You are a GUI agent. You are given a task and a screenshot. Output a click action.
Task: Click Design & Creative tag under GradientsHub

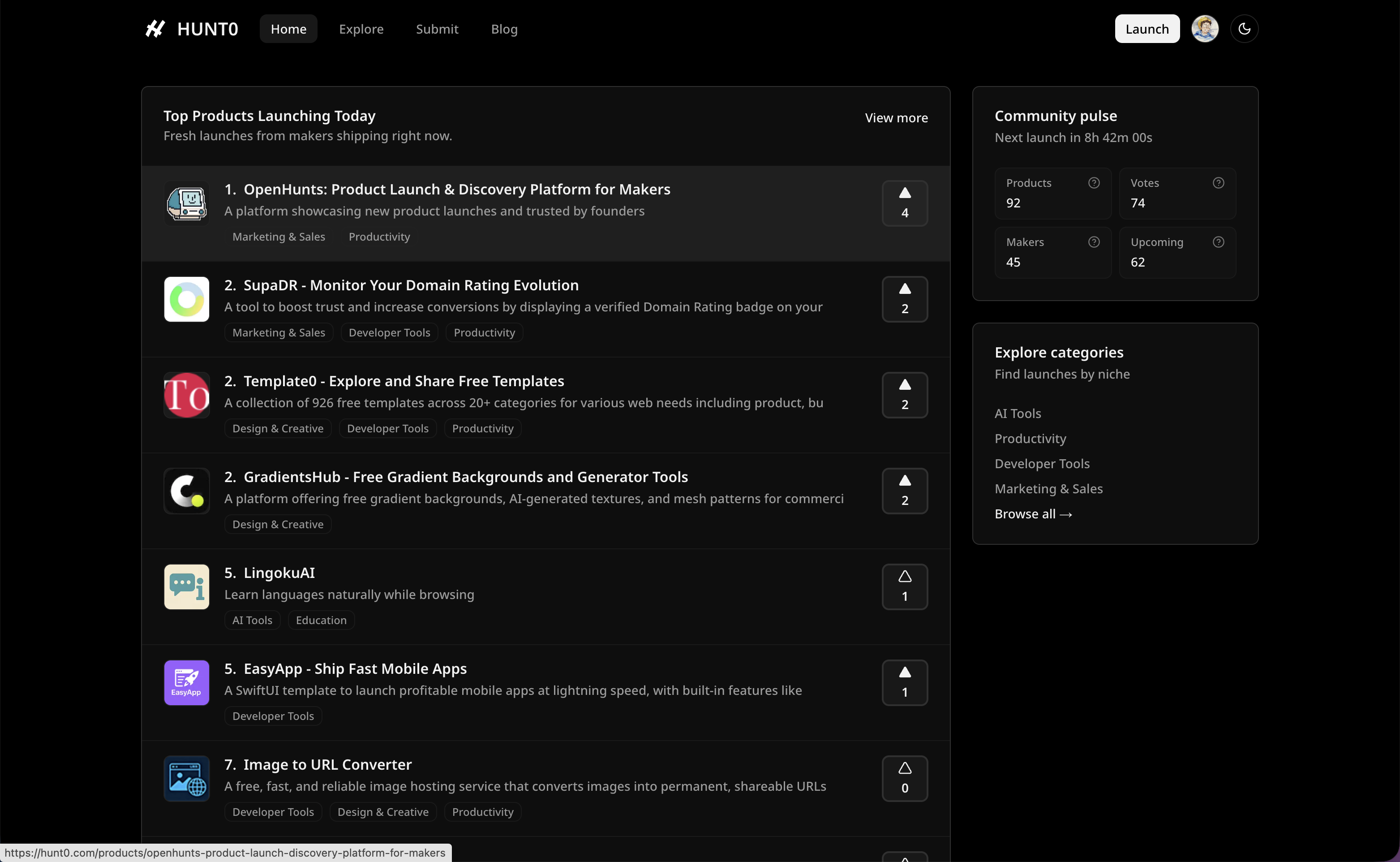[278, 524]
